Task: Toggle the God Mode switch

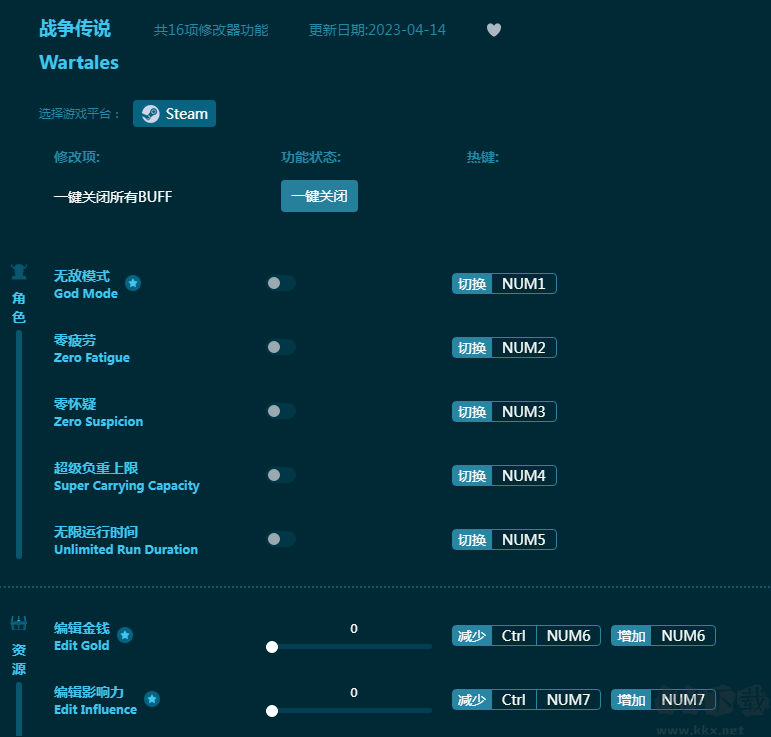Action: (281, 283)
